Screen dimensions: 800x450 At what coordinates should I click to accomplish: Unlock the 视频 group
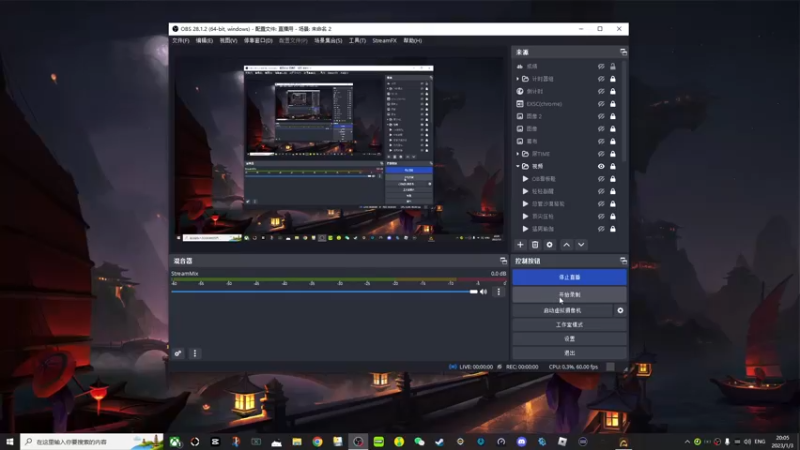coord(613,166)
